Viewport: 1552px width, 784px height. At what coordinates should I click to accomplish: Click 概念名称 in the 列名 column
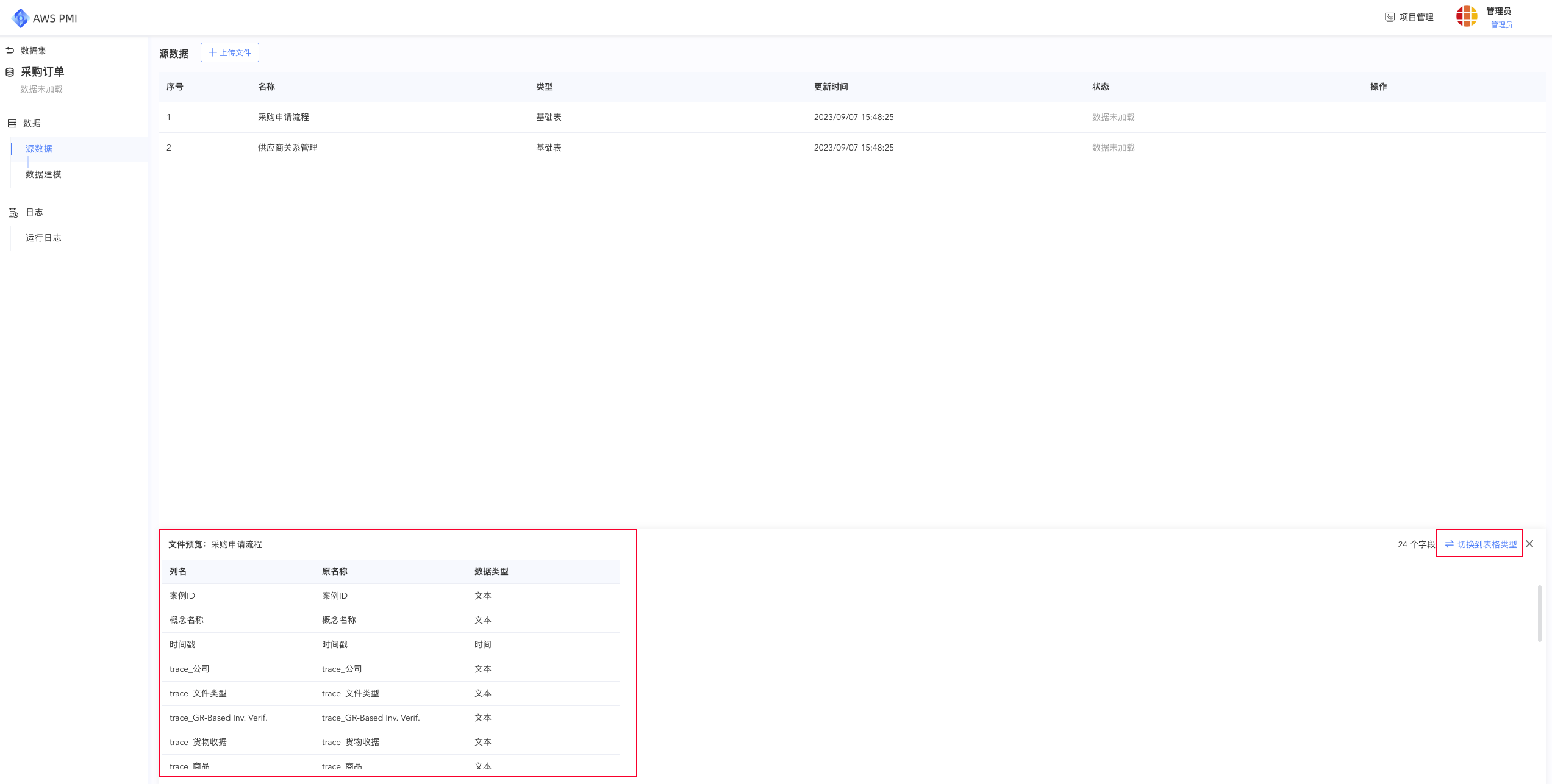pyautogui.click(x=187, y=620)
